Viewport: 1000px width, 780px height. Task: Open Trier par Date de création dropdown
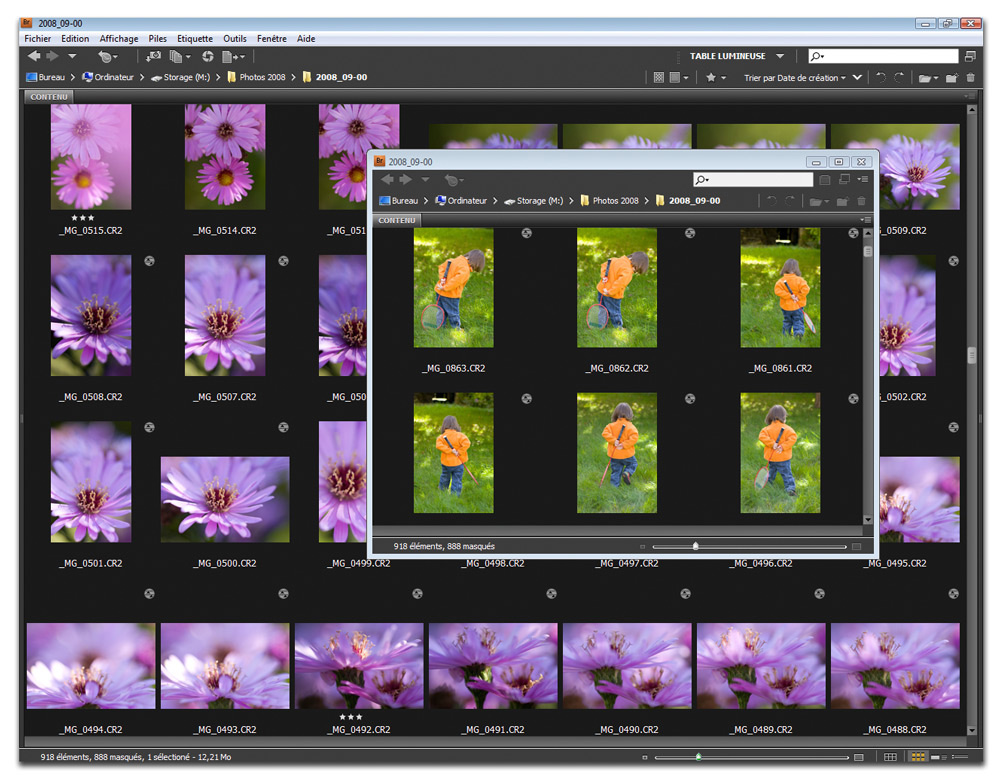(x=795, y=78)
